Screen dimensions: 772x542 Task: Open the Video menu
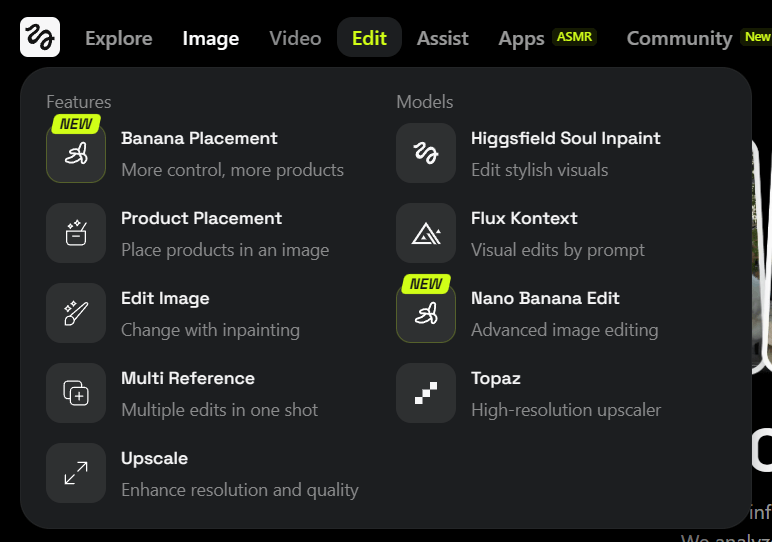coord(295,38)
